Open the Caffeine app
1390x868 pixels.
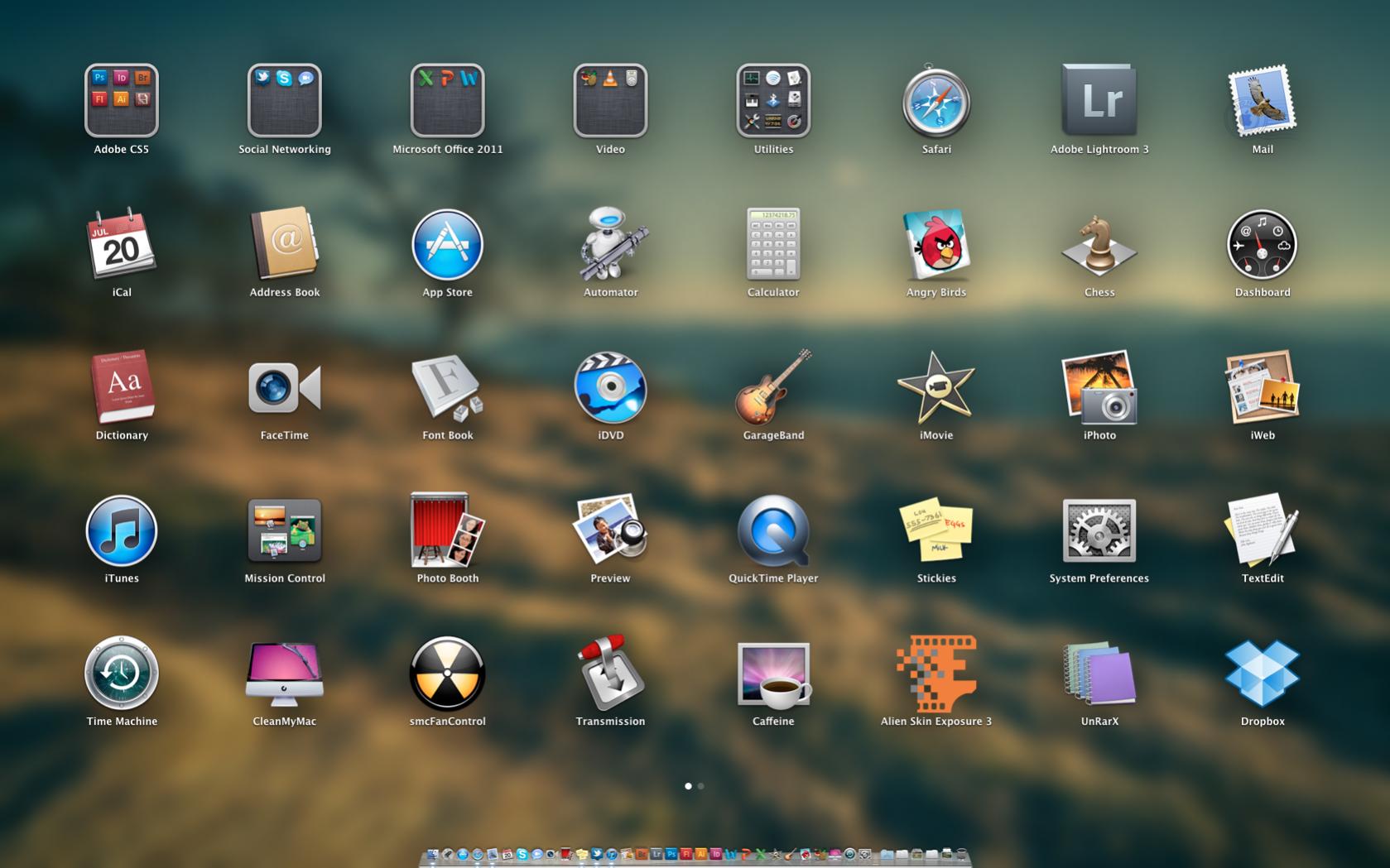[x=773, y=675]
